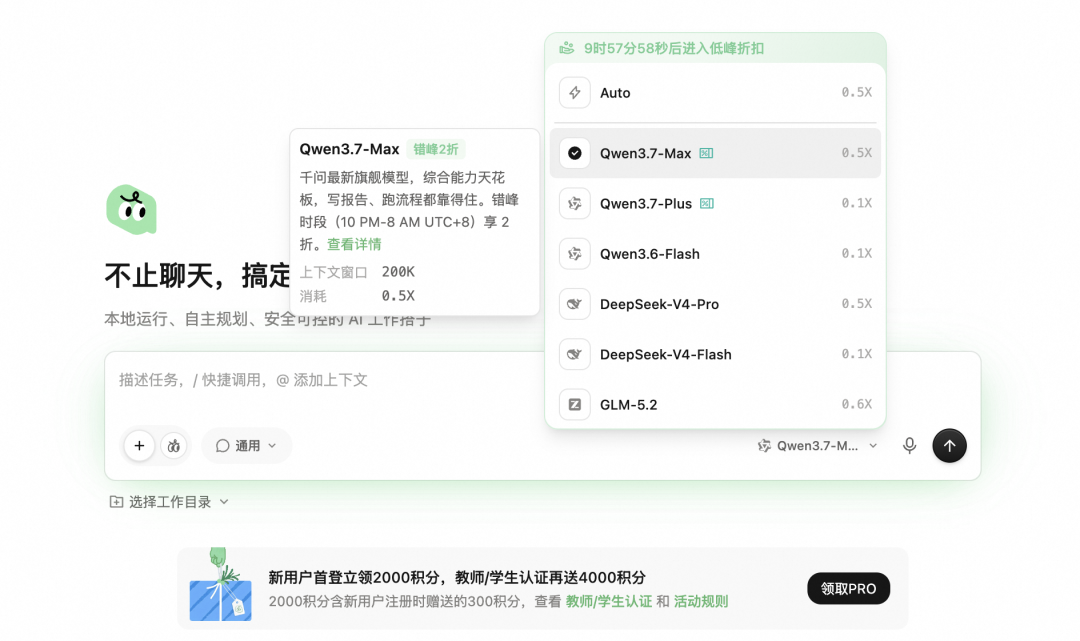Viewport: 1080px width, 641px height.
Task: Select the GLM-5.2 model
Action: [715, 404]
